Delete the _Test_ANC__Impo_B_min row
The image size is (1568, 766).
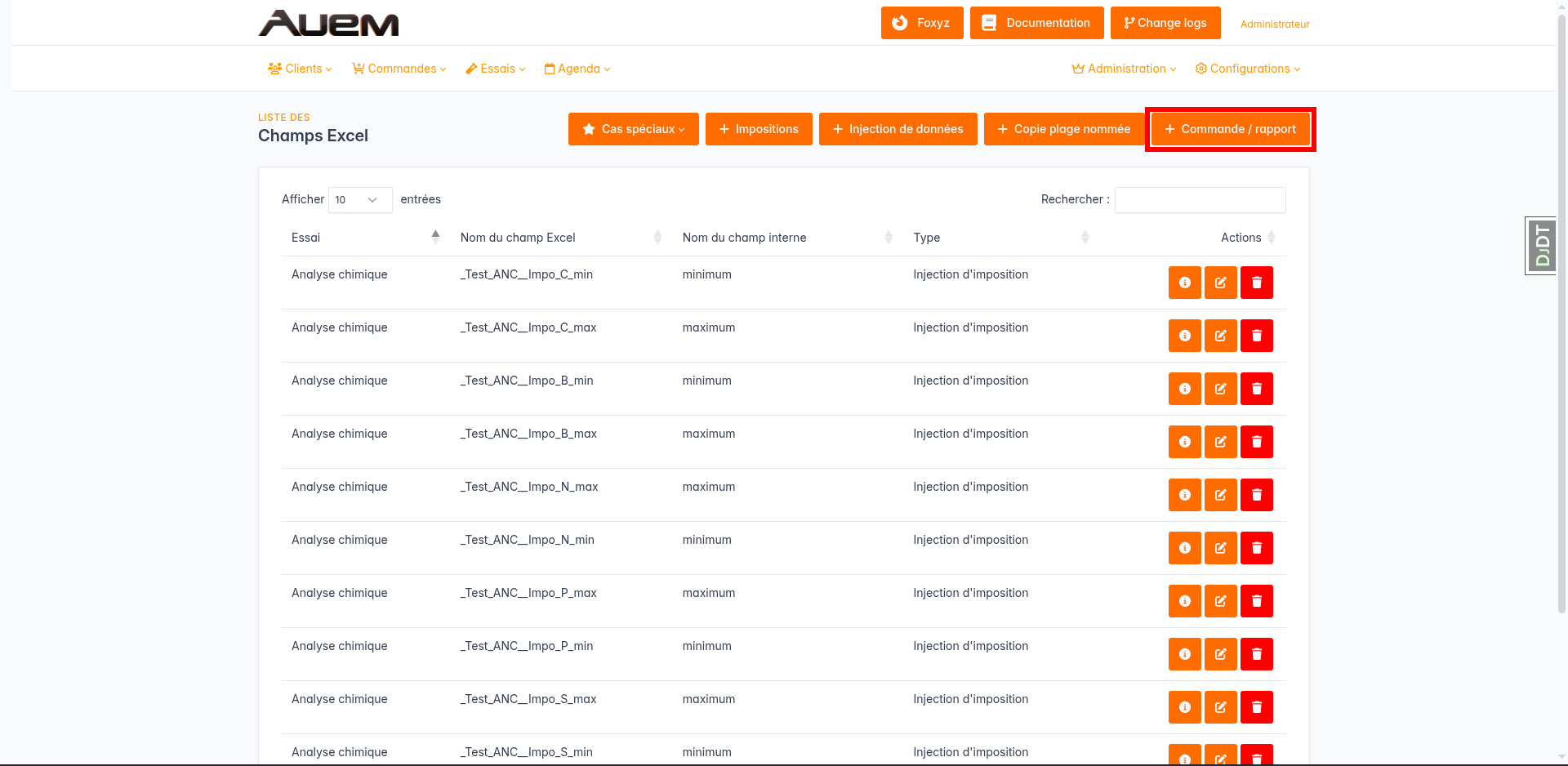(1256, 389)
